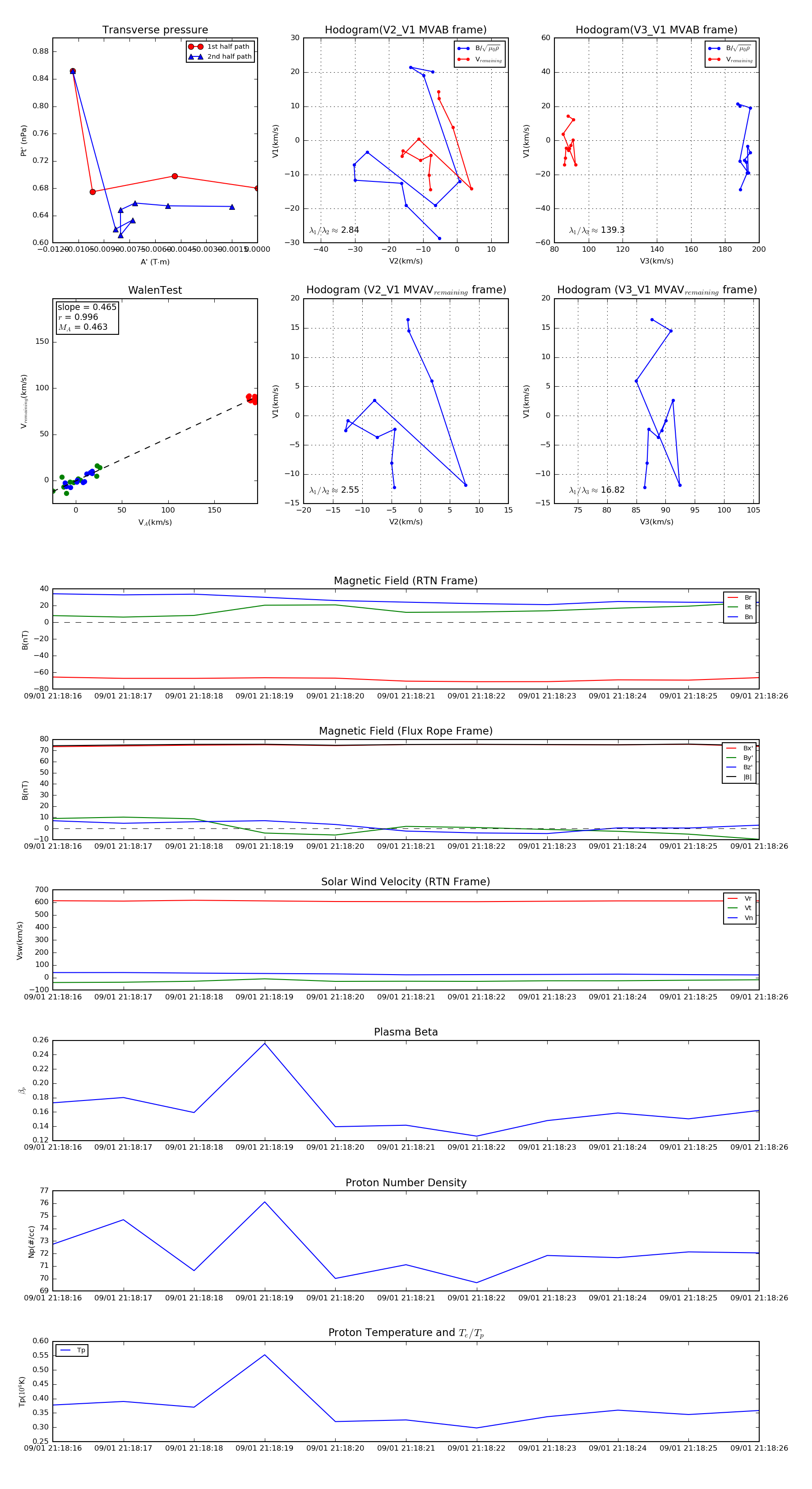Image resolution: width=812 pixels, height=1489 pixels.
Task: Click the "Vsw(km/s)" y-axis label
Action: [x=20, y=940]
